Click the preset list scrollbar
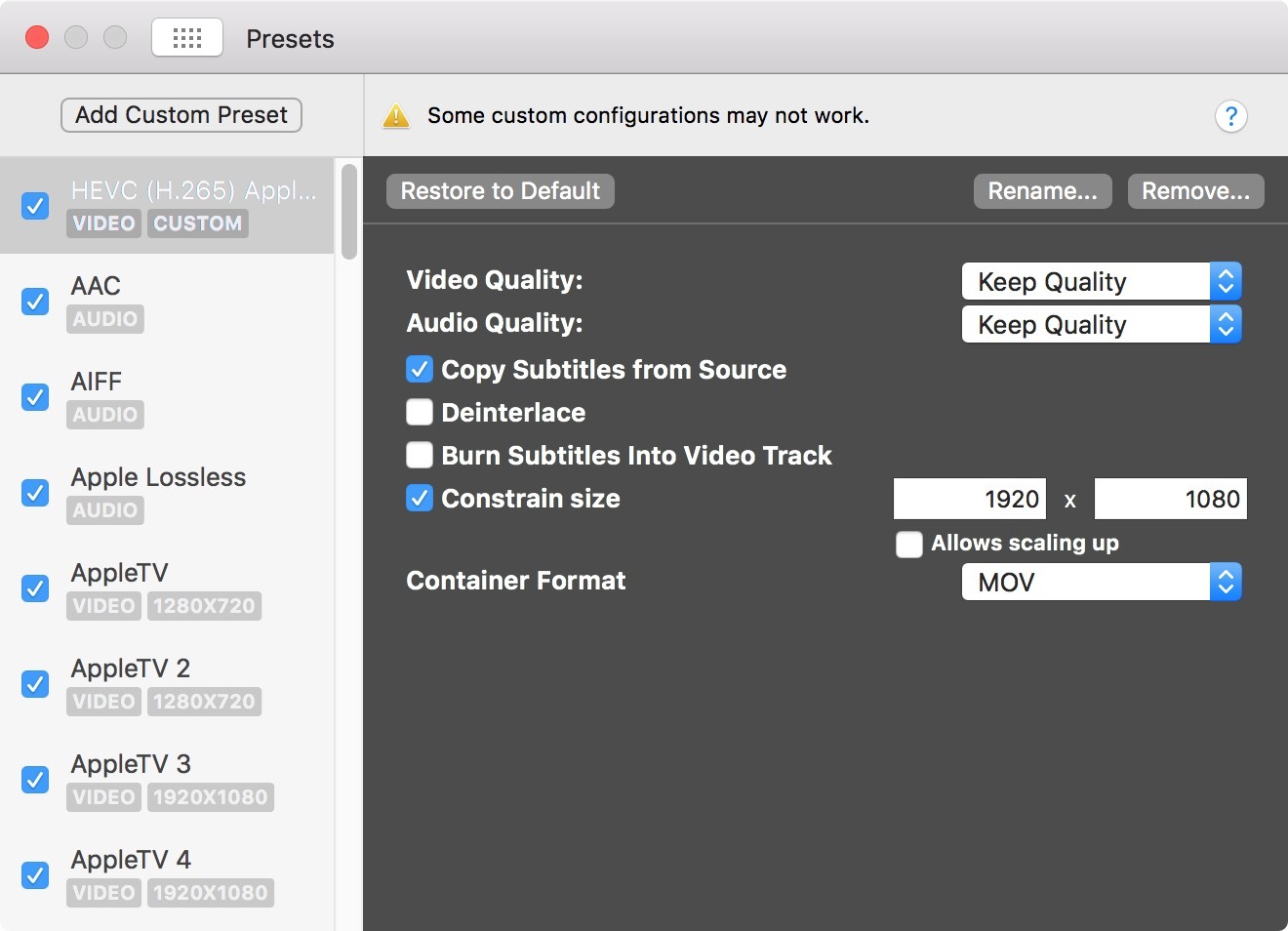Image resolution: width=1288 pixels, height=931 pixels. pyautogui.click(x=349, y=212)
